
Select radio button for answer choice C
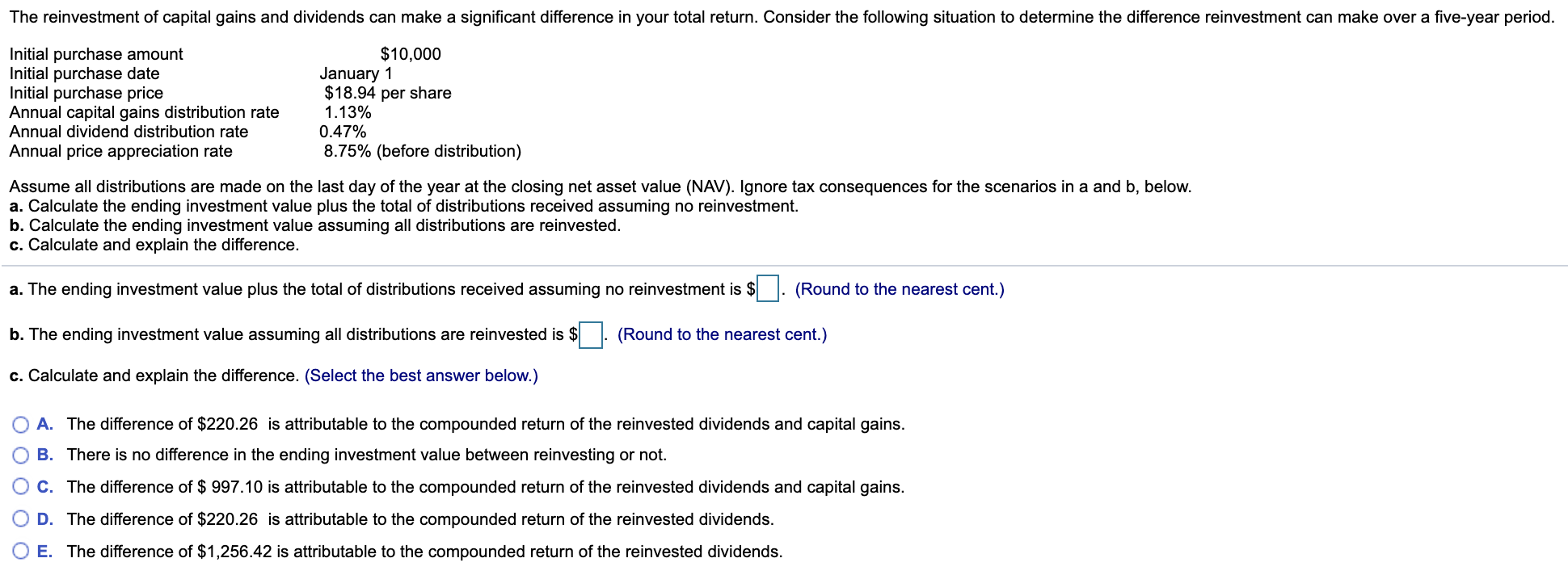(x=21, y=487)
